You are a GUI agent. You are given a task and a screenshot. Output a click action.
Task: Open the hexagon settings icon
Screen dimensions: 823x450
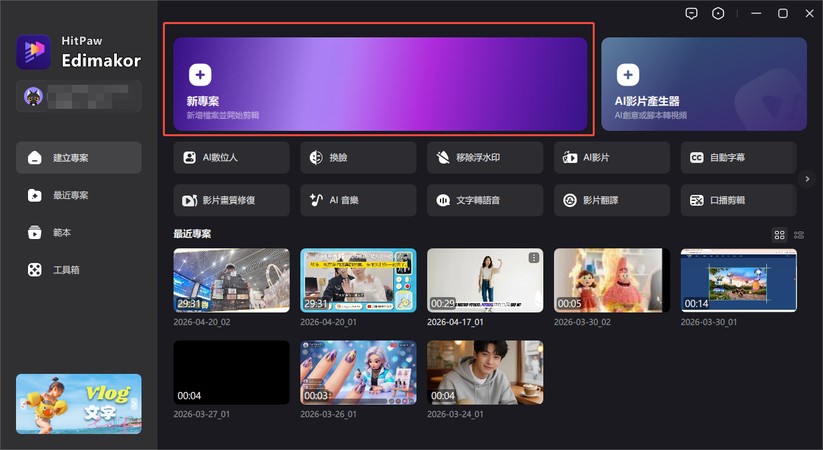[718, 14]
